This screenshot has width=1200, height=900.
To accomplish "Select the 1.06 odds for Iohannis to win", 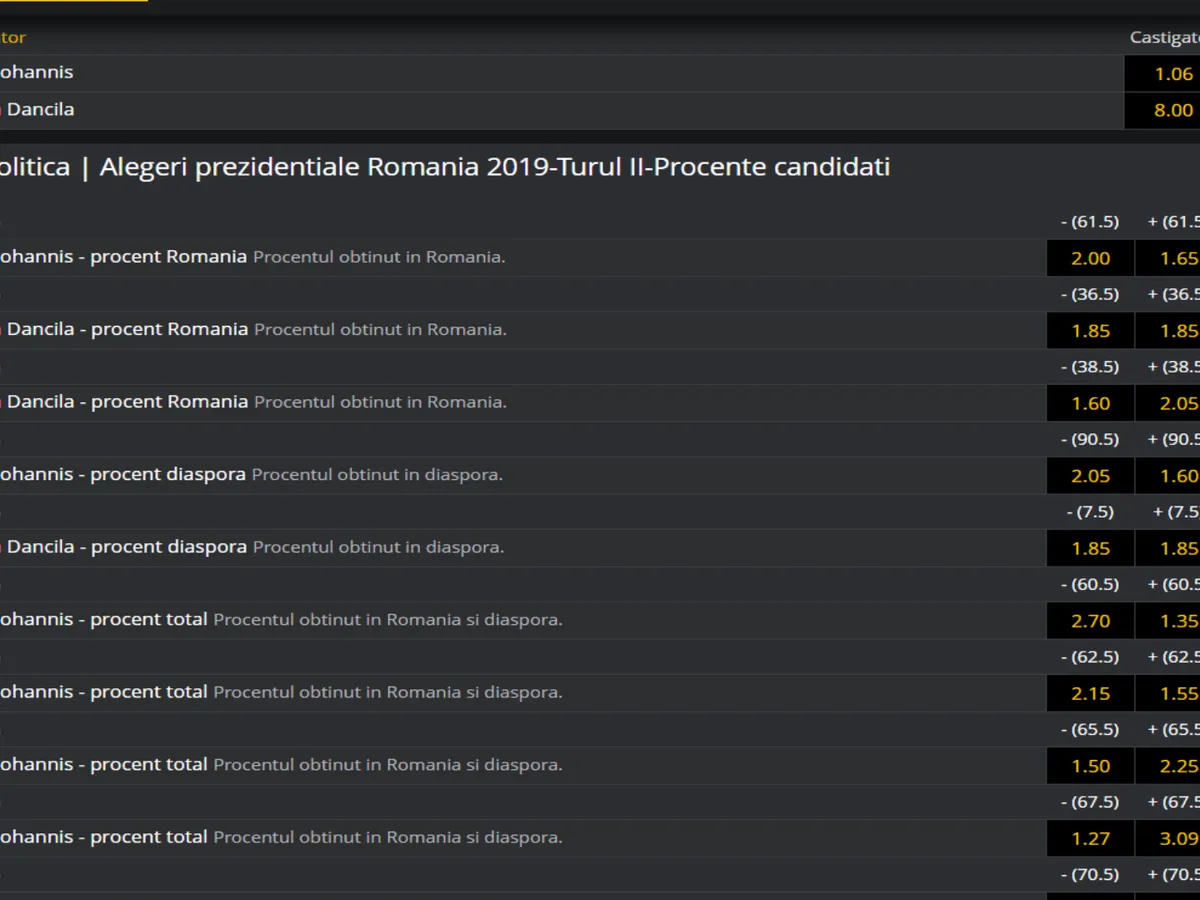I will 1162,74.
